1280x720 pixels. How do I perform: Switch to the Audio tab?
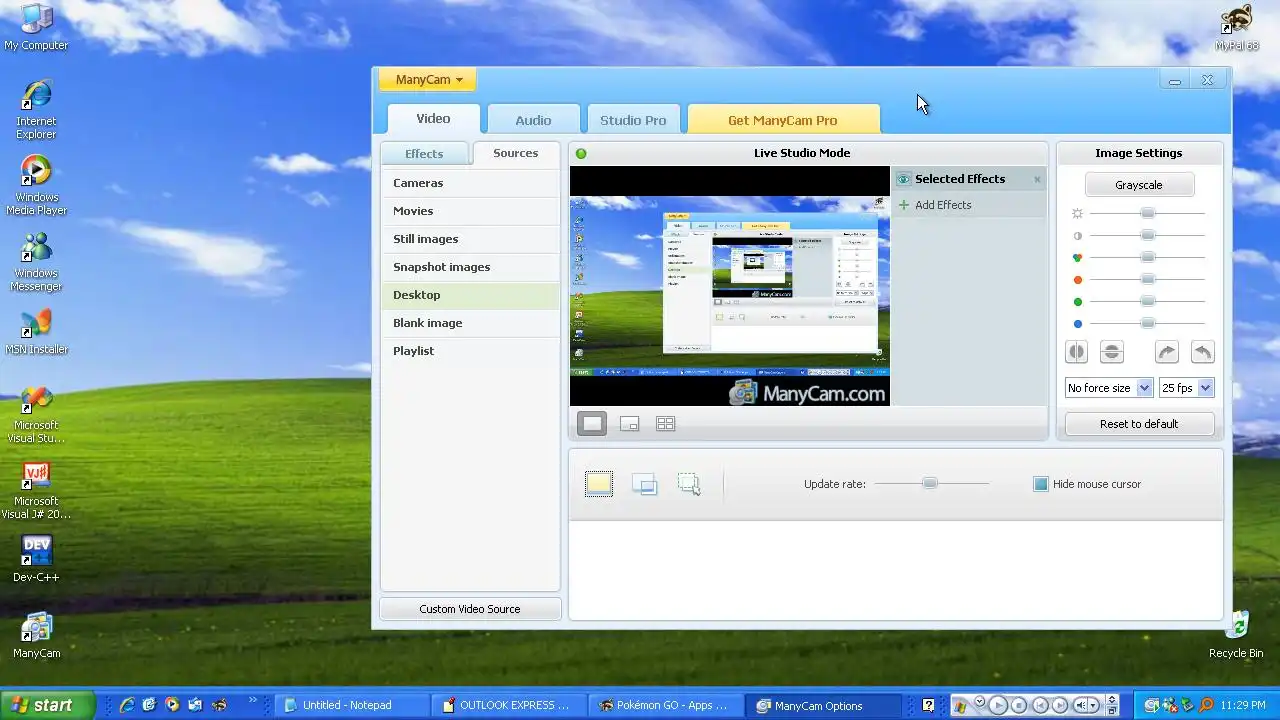(533, 120)
